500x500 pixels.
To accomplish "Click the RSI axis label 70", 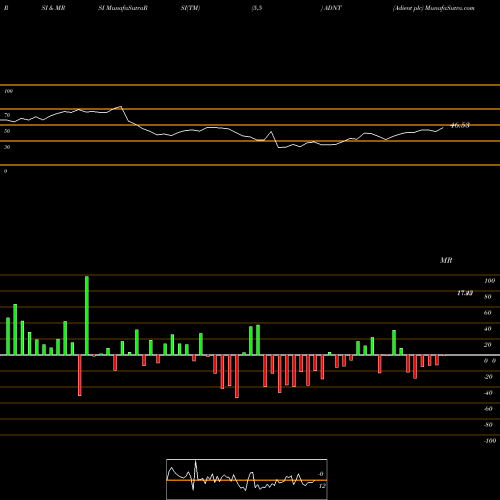I will tap(7, 115).
